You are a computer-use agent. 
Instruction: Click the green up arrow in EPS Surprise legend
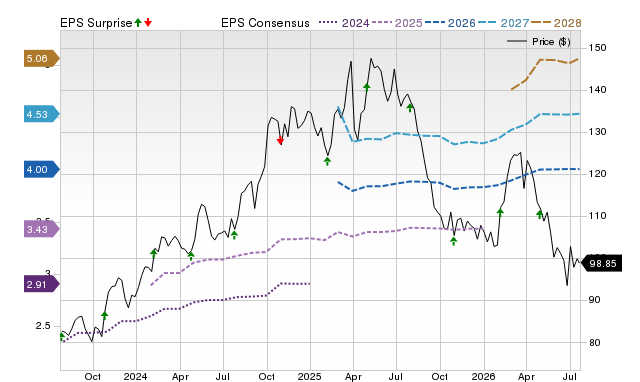(x=138, y=22)
